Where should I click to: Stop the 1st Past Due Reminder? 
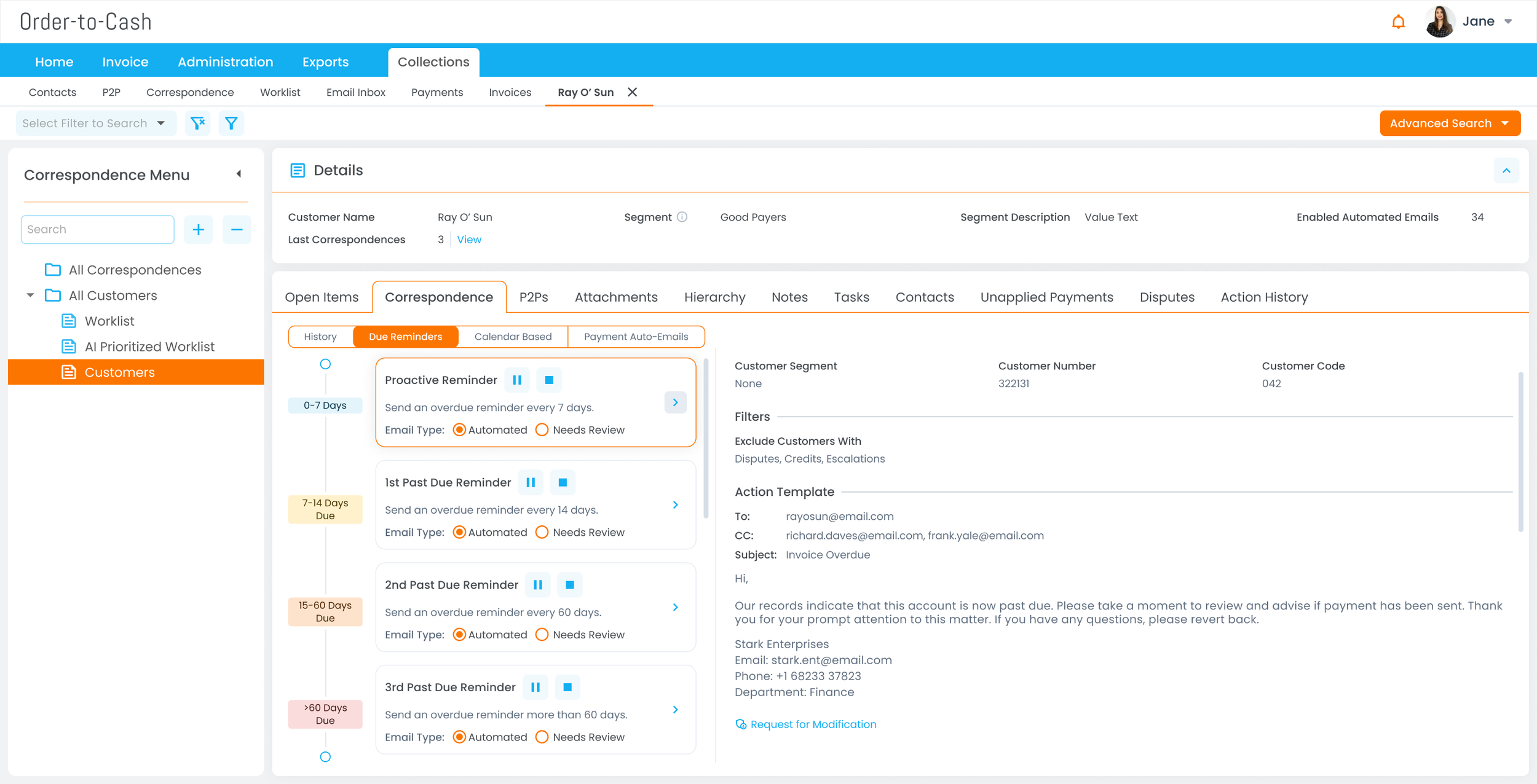[562, 483]
